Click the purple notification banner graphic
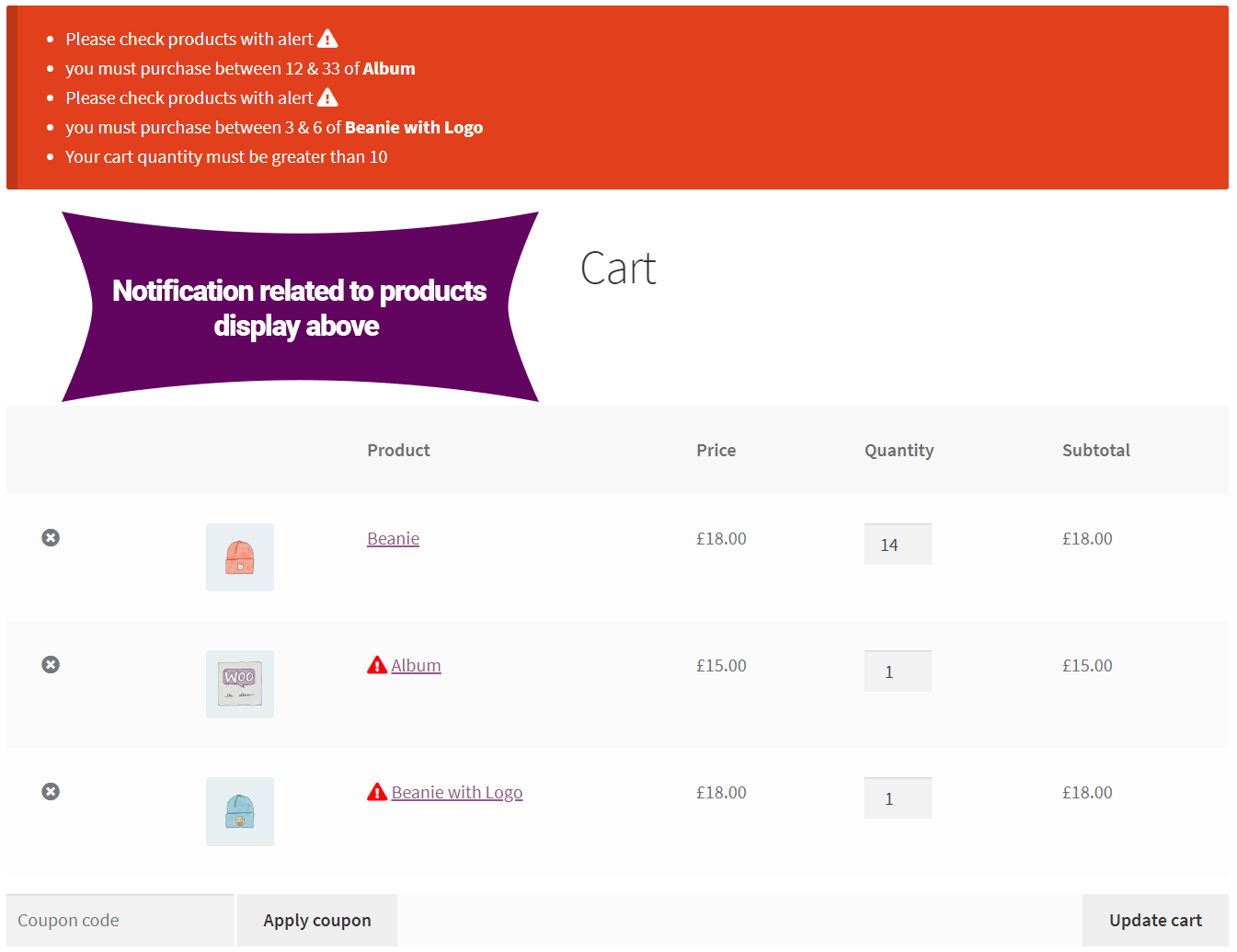 pyautogui.click(x=299, y=306)
